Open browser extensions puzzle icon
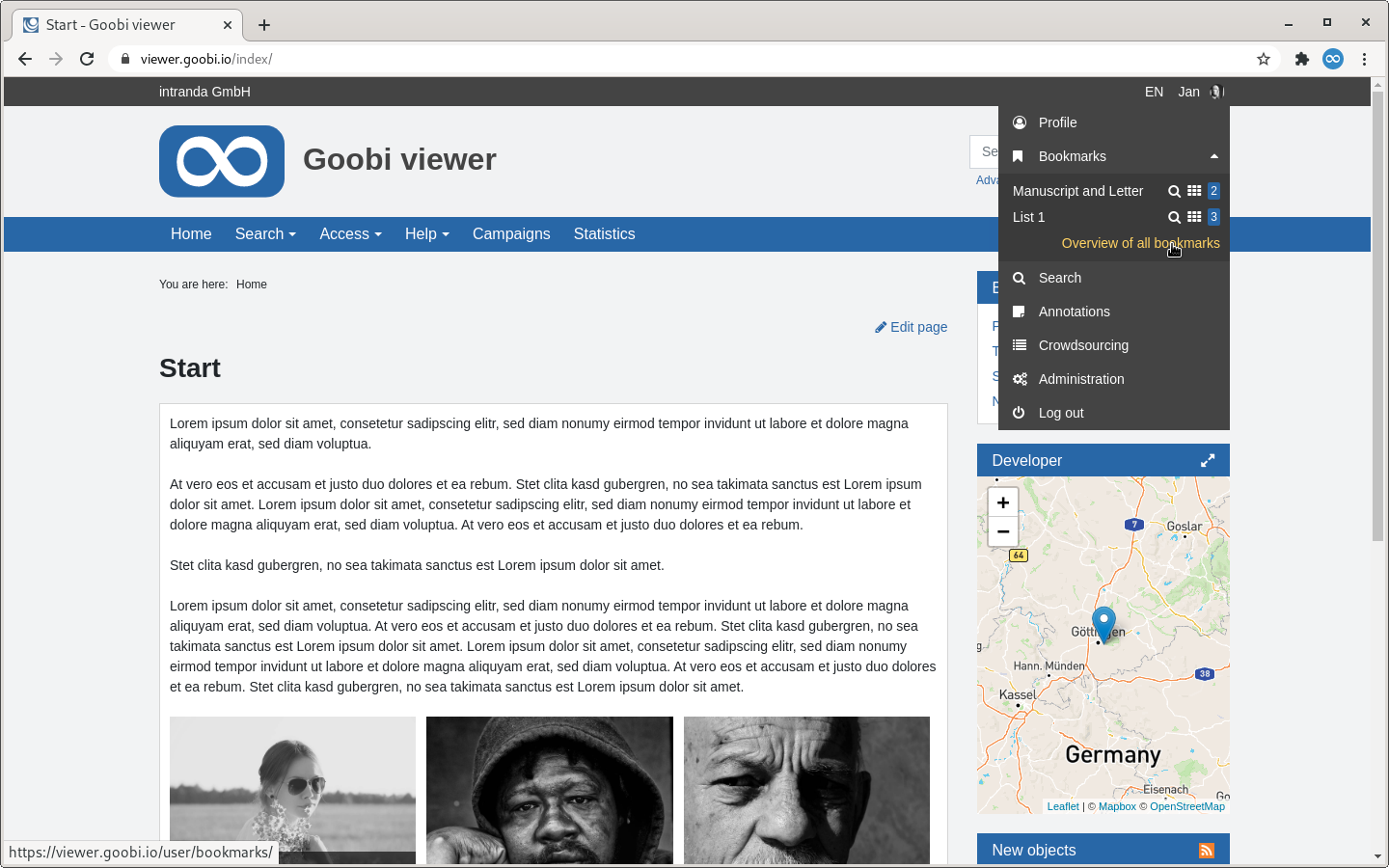 [1302, 59]
